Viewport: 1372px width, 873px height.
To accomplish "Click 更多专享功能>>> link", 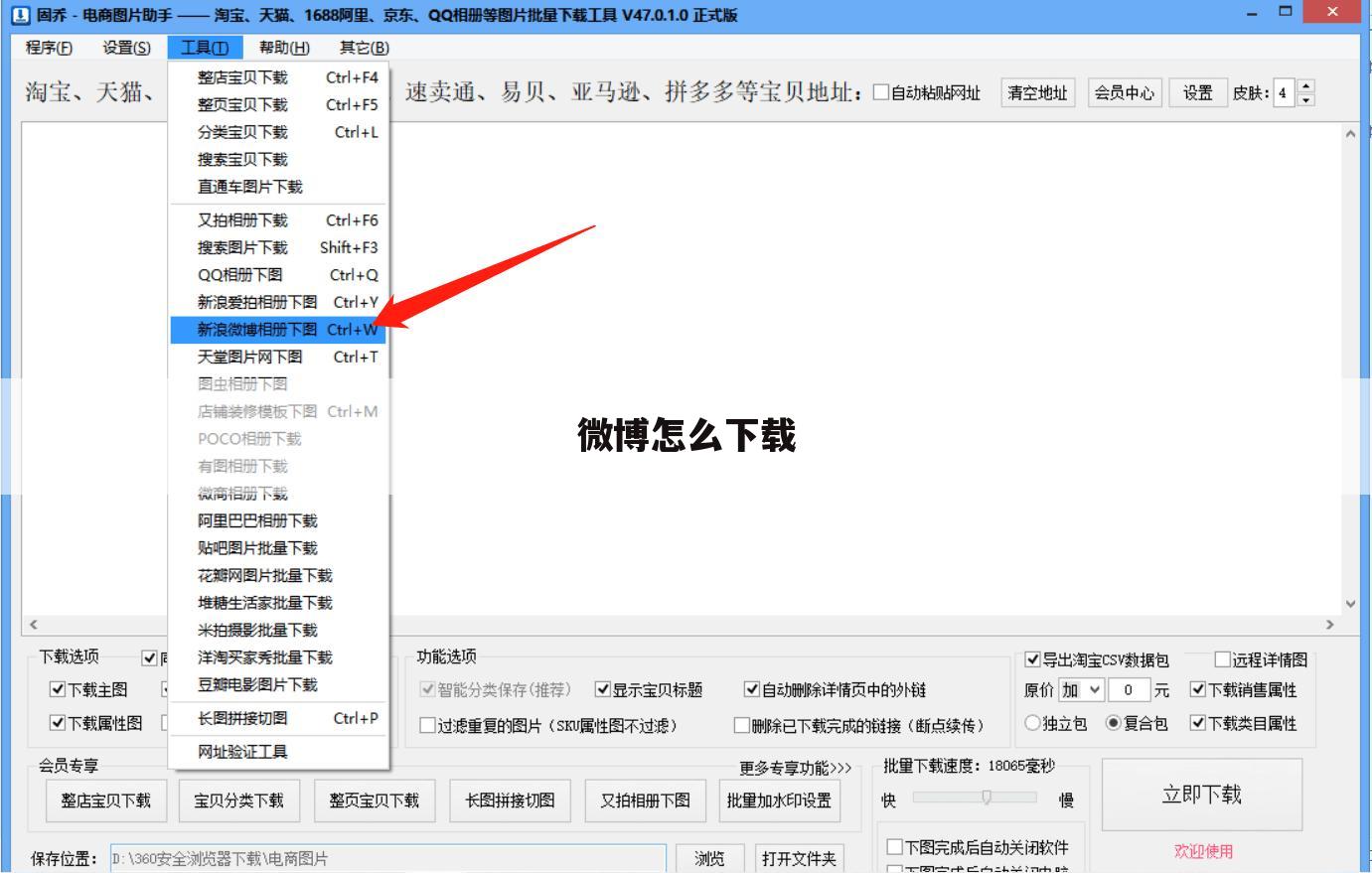I will 796,769.
